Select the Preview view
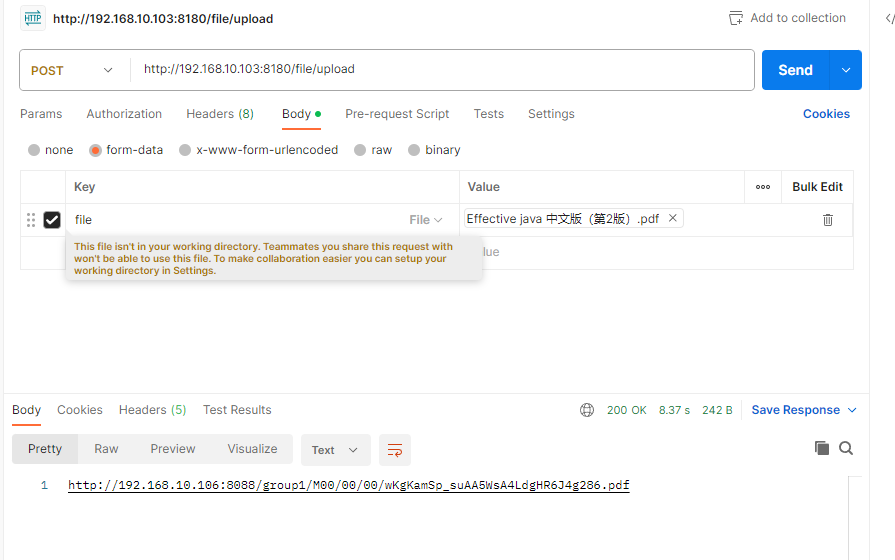Image resolution: width=895 pixels, height=560 pixels. [x=173, y=449]
